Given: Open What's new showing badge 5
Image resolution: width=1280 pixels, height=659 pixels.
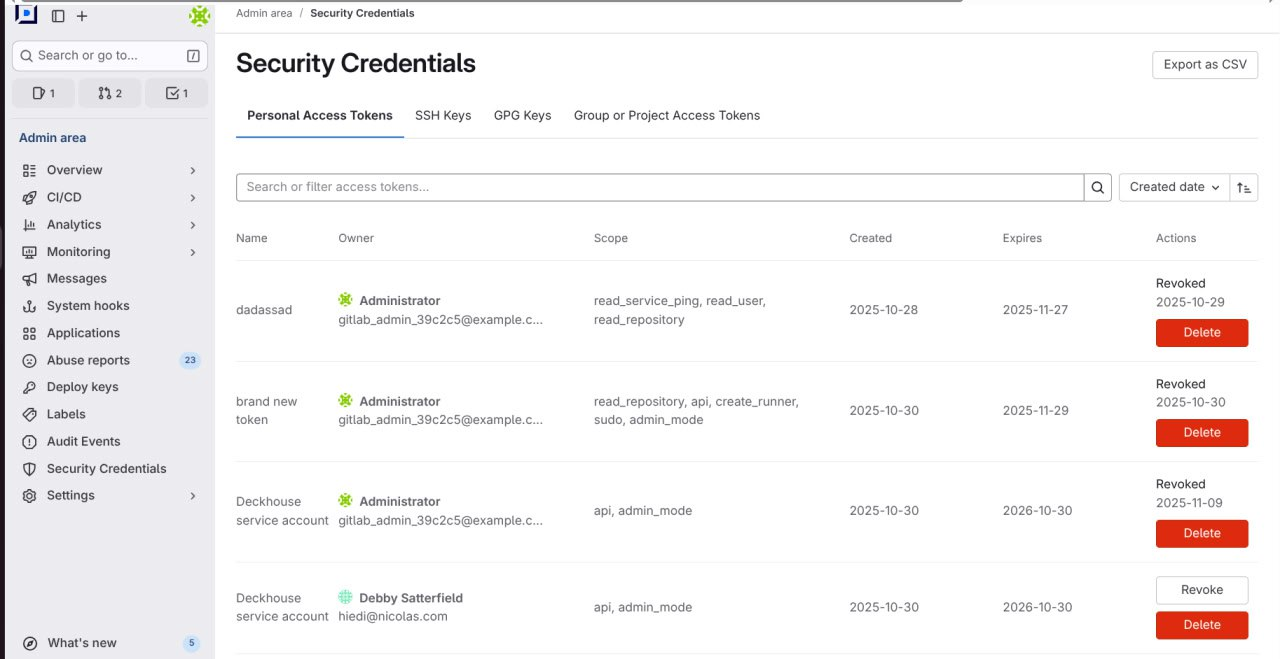Looking at the screenshot, I should click(82, 643).
